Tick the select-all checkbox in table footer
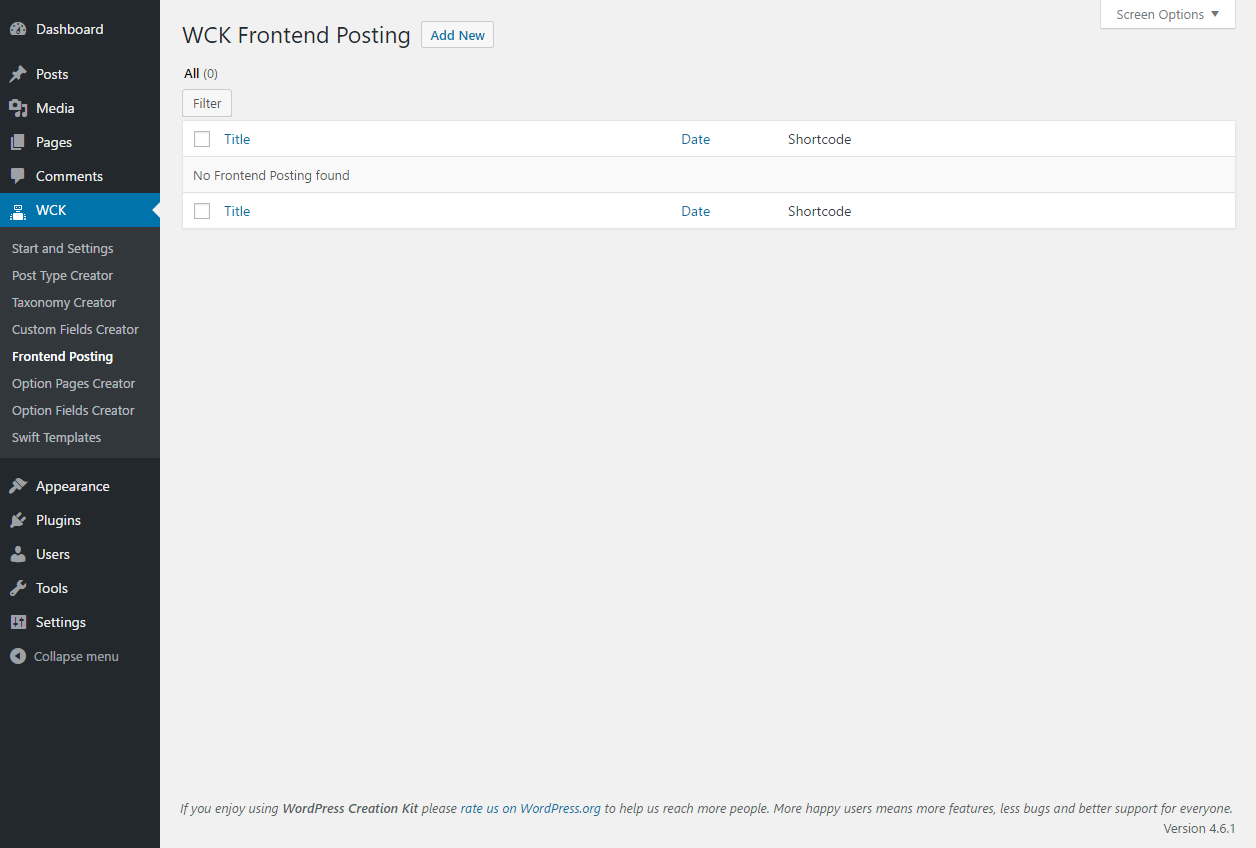The width and height of the screenshot is (1256, 848). pyautogui.click(x=202, y=211)
